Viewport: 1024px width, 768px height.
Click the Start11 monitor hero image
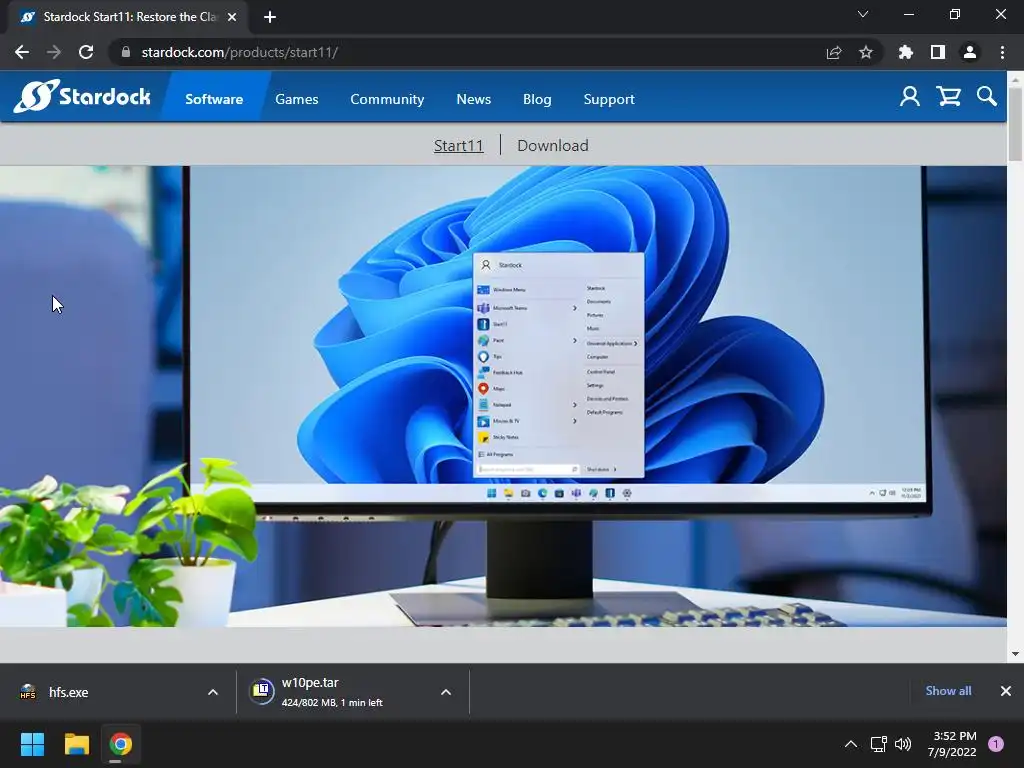(x=504, y=396)
